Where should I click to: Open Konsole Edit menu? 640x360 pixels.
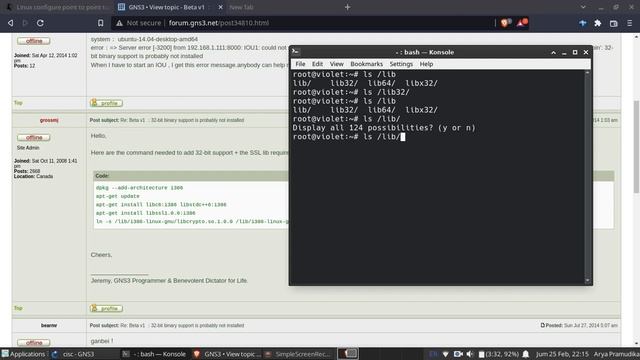[x=317, y=64]
